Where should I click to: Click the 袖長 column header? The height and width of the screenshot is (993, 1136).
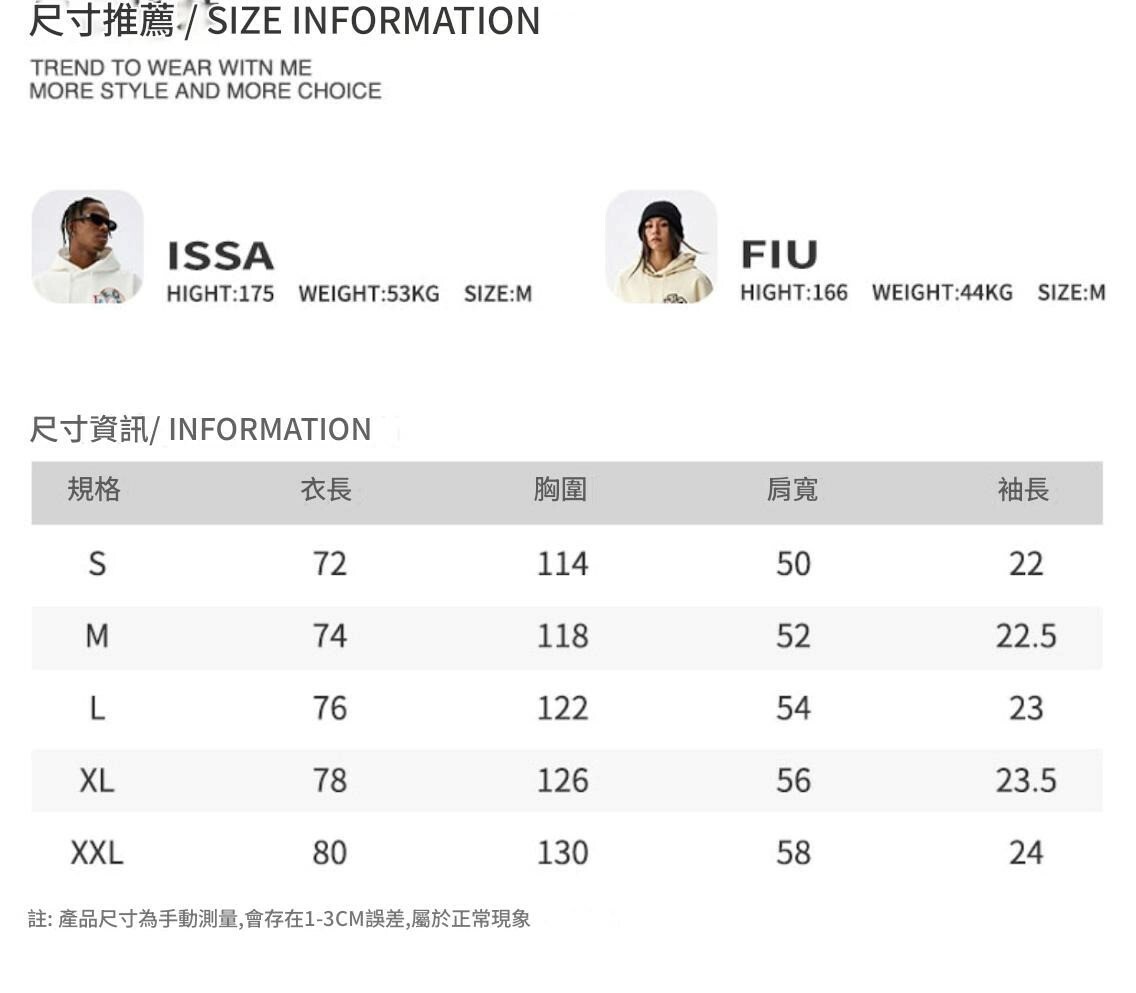coord(1024,490)
